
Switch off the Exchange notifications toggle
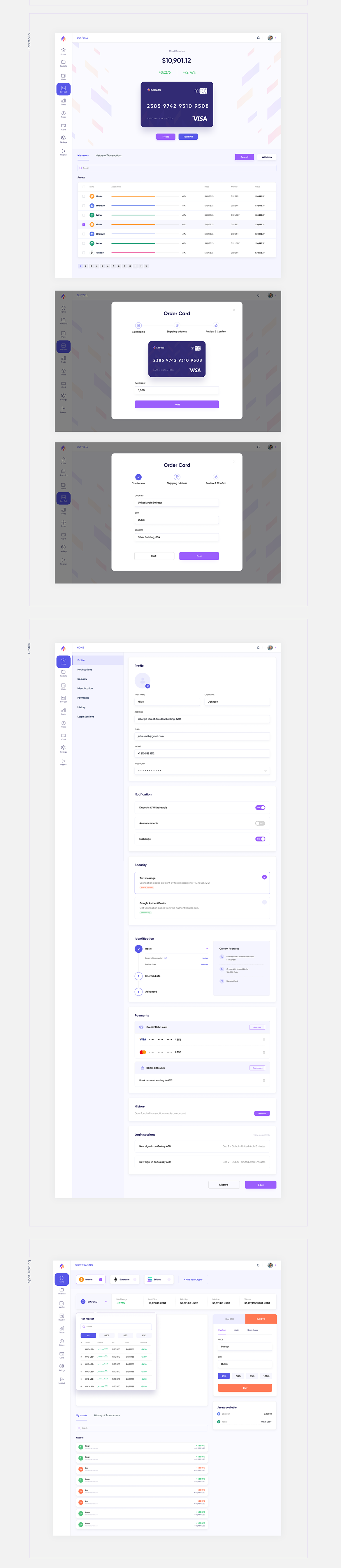261,839
